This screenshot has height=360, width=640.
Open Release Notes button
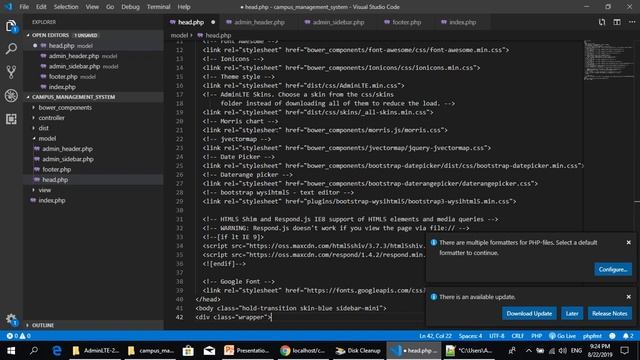click(609, 313)
